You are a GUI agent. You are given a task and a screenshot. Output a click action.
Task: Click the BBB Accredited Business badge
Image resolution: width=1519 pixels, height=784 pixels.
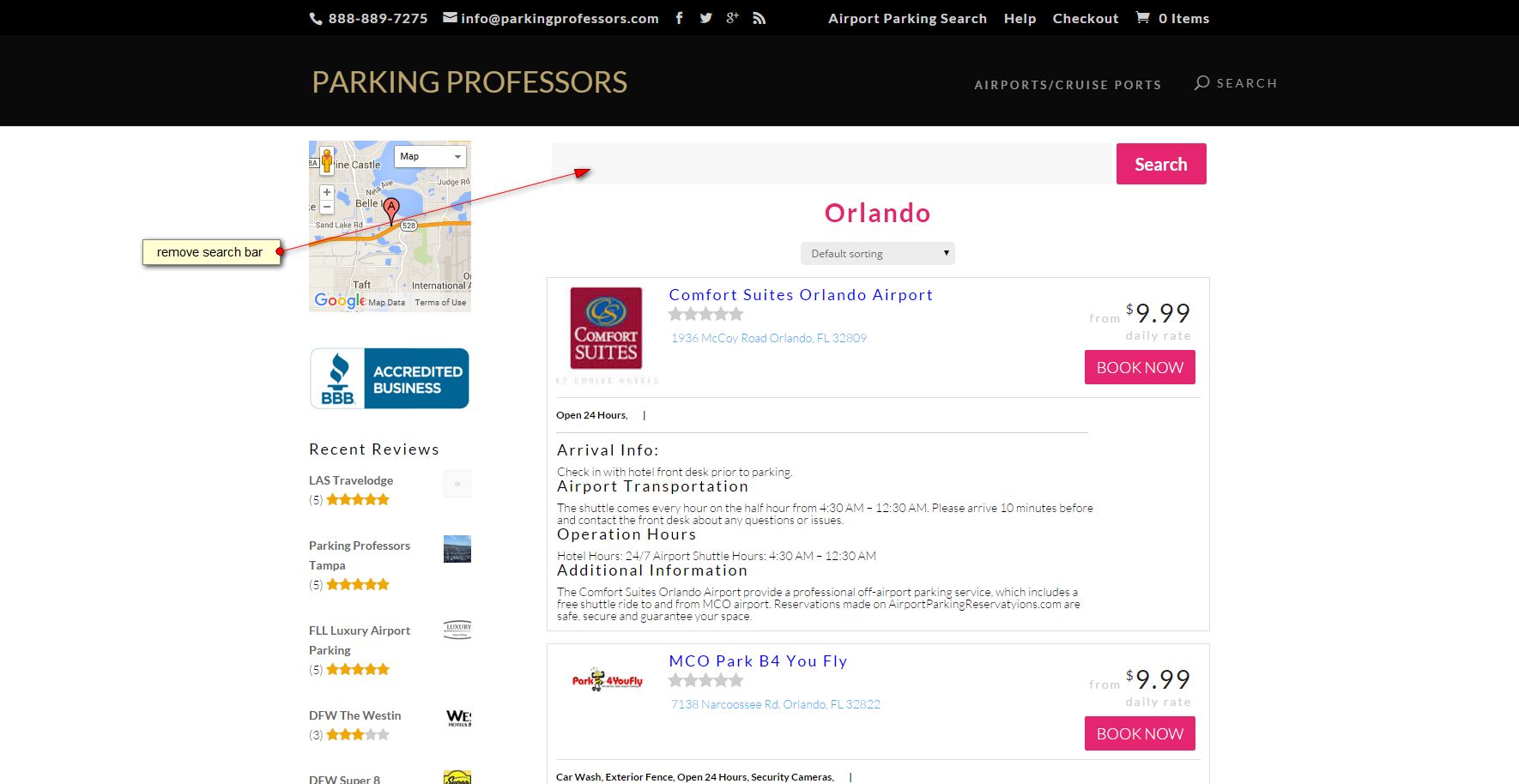click(390, 378)
